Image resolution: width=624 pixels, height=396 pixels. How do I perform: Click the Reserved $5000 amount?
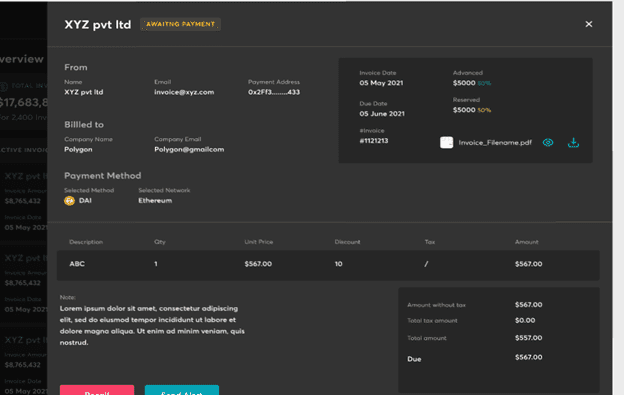[464, 110]
